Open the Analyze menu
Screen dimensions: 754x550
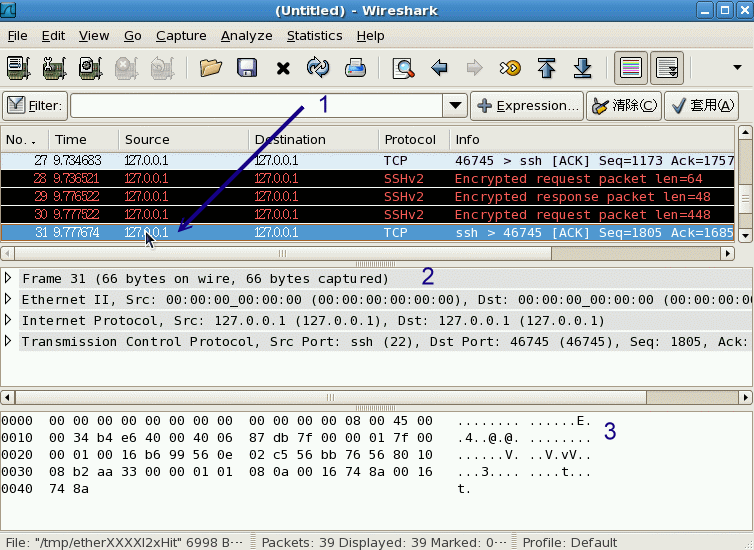[246, 36]
